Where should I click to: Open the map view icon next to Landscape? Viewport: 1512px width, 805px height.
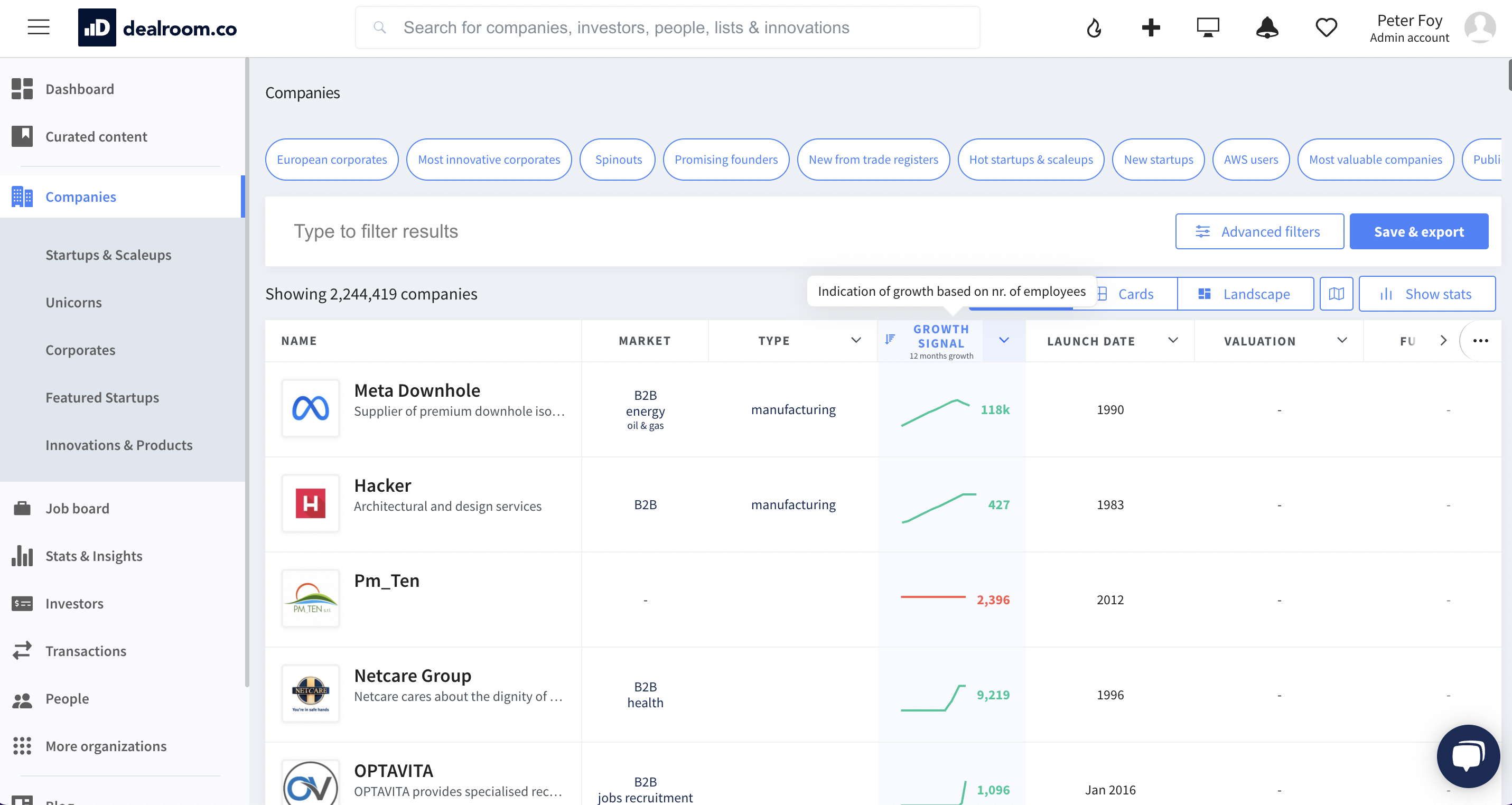click(x=1337, y=293)
